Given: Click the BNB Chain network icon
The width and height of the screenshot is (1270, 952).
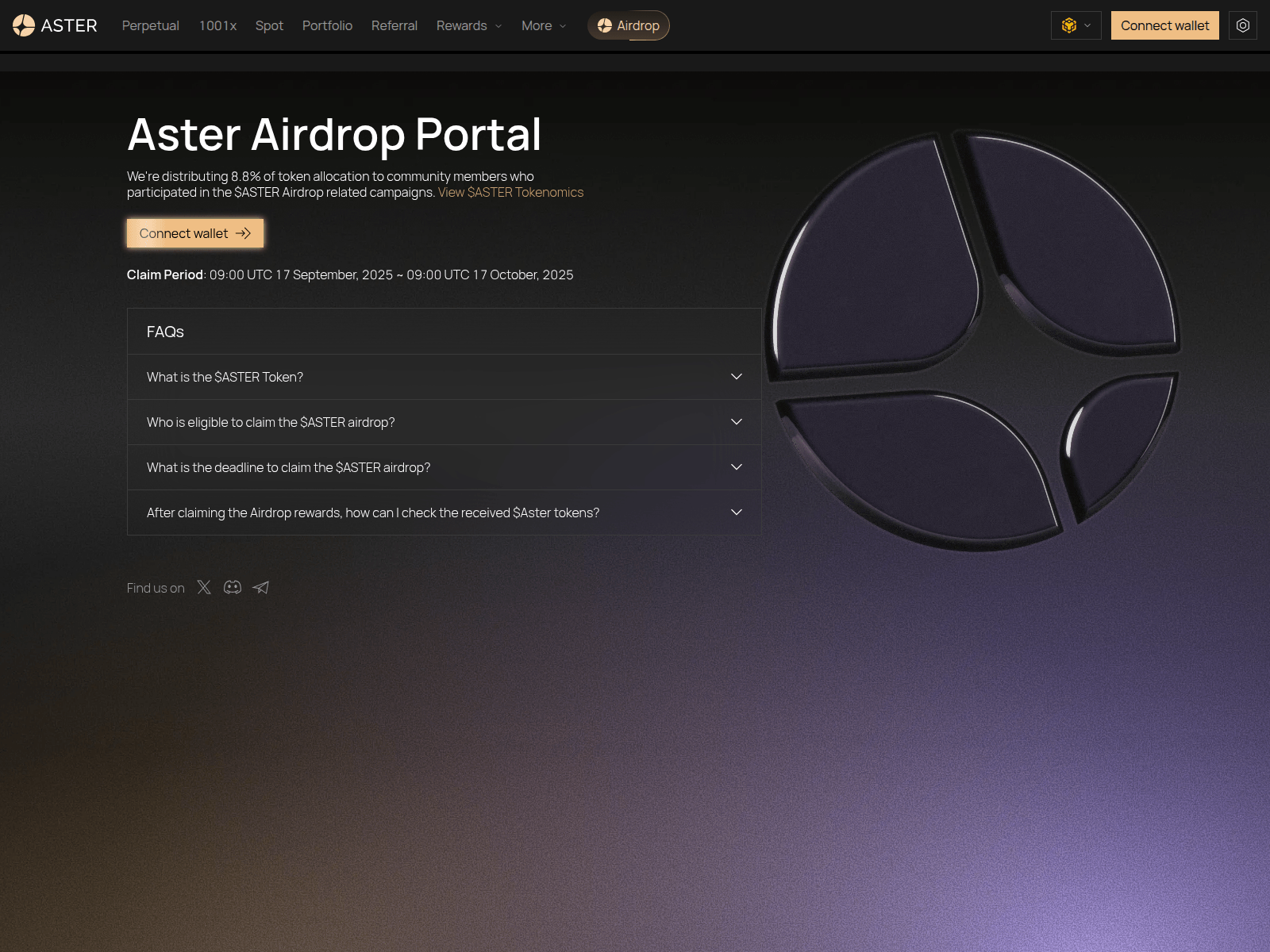Looking at the screenshot, I should (x=1068, y=25).
